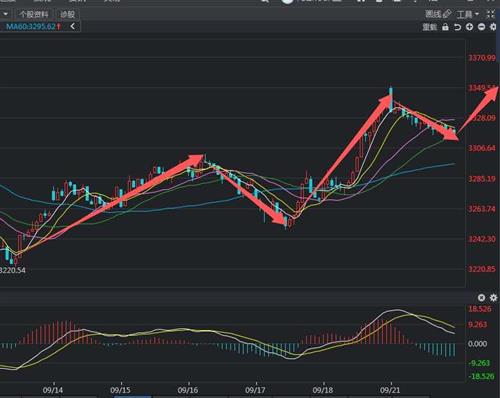Viewport: 500px width, 398px height.
Task: Open the 画线 draw-line pencil tool
Action: coord(438,14)
